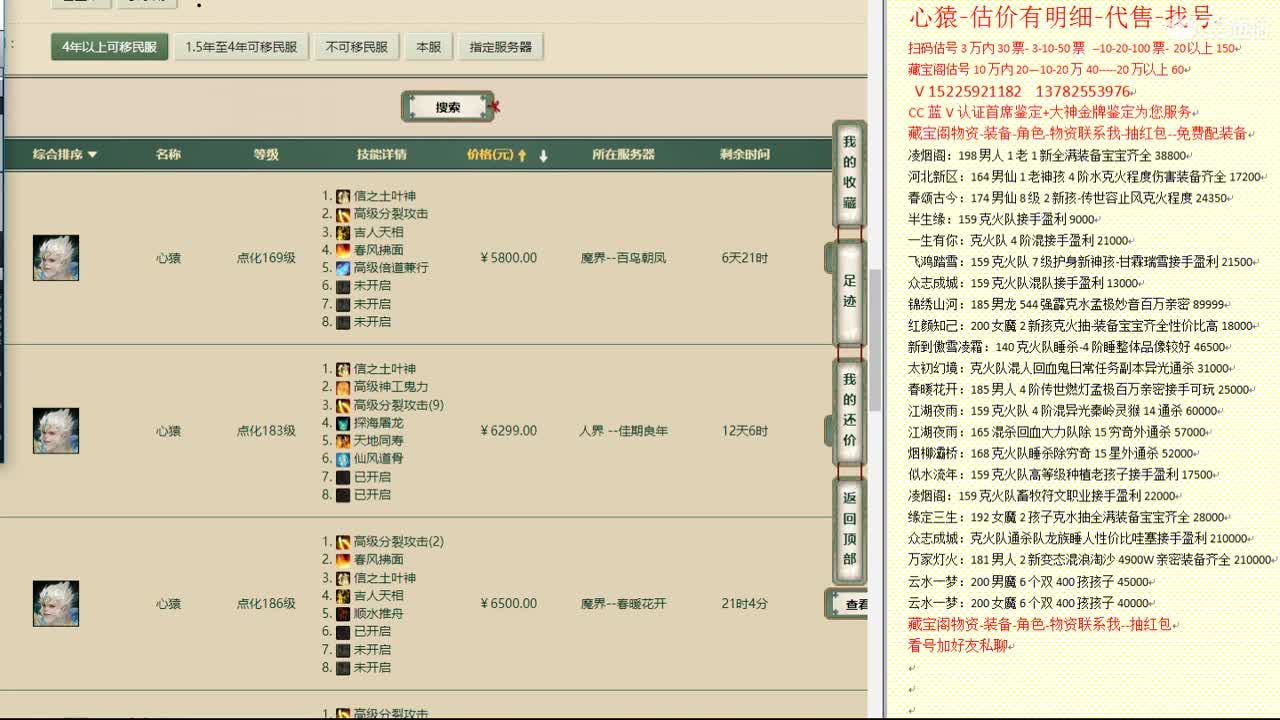Image resolution: width=1280 pixels, height=720 pixels.
Task: Click 锦绣山河 185男龙 line in document
Action: point(1066,304)
